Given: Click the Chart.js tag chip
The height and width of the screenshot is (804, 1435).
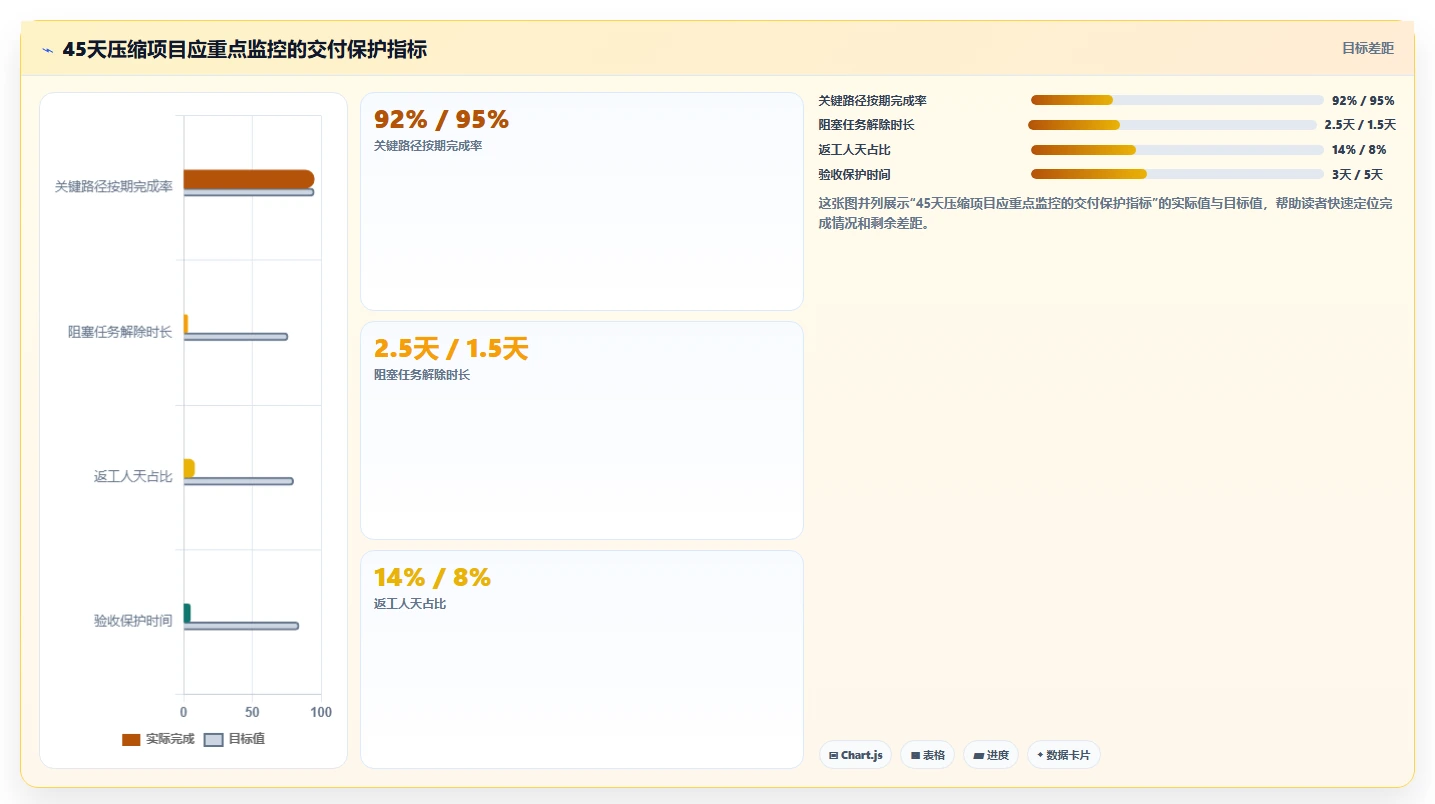Looking at the screenshot, I should pos(856,755).
